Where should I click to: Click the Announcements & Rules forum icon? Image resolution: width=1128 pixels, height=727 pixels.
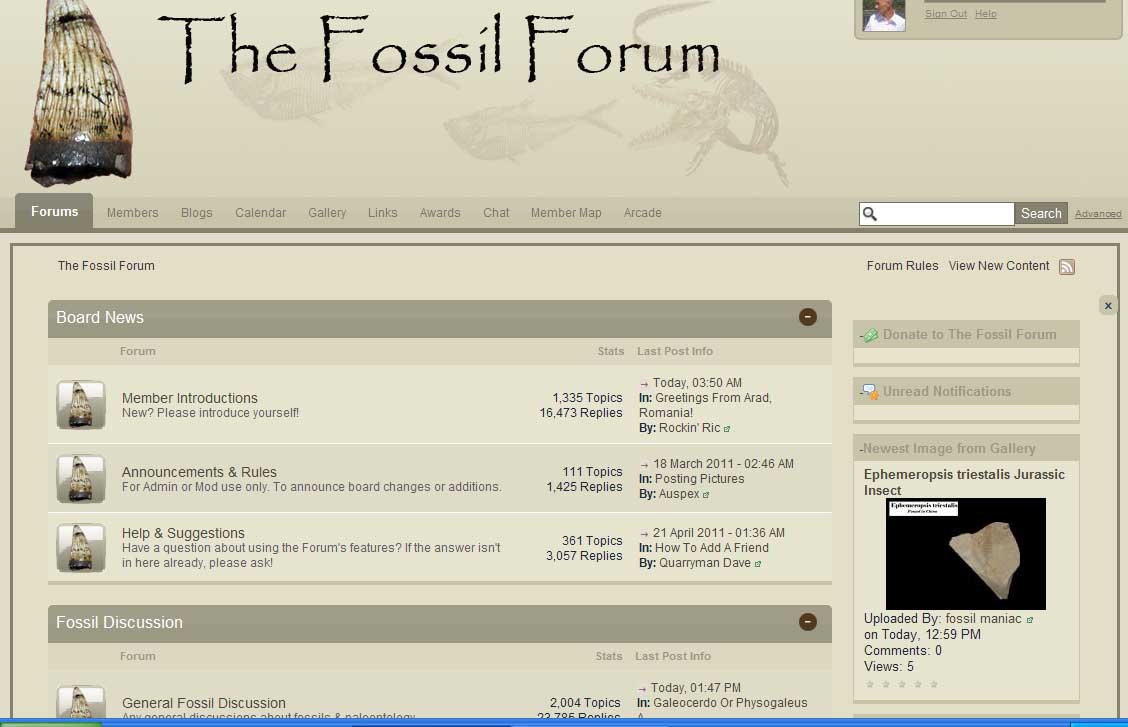coord(81,479)
